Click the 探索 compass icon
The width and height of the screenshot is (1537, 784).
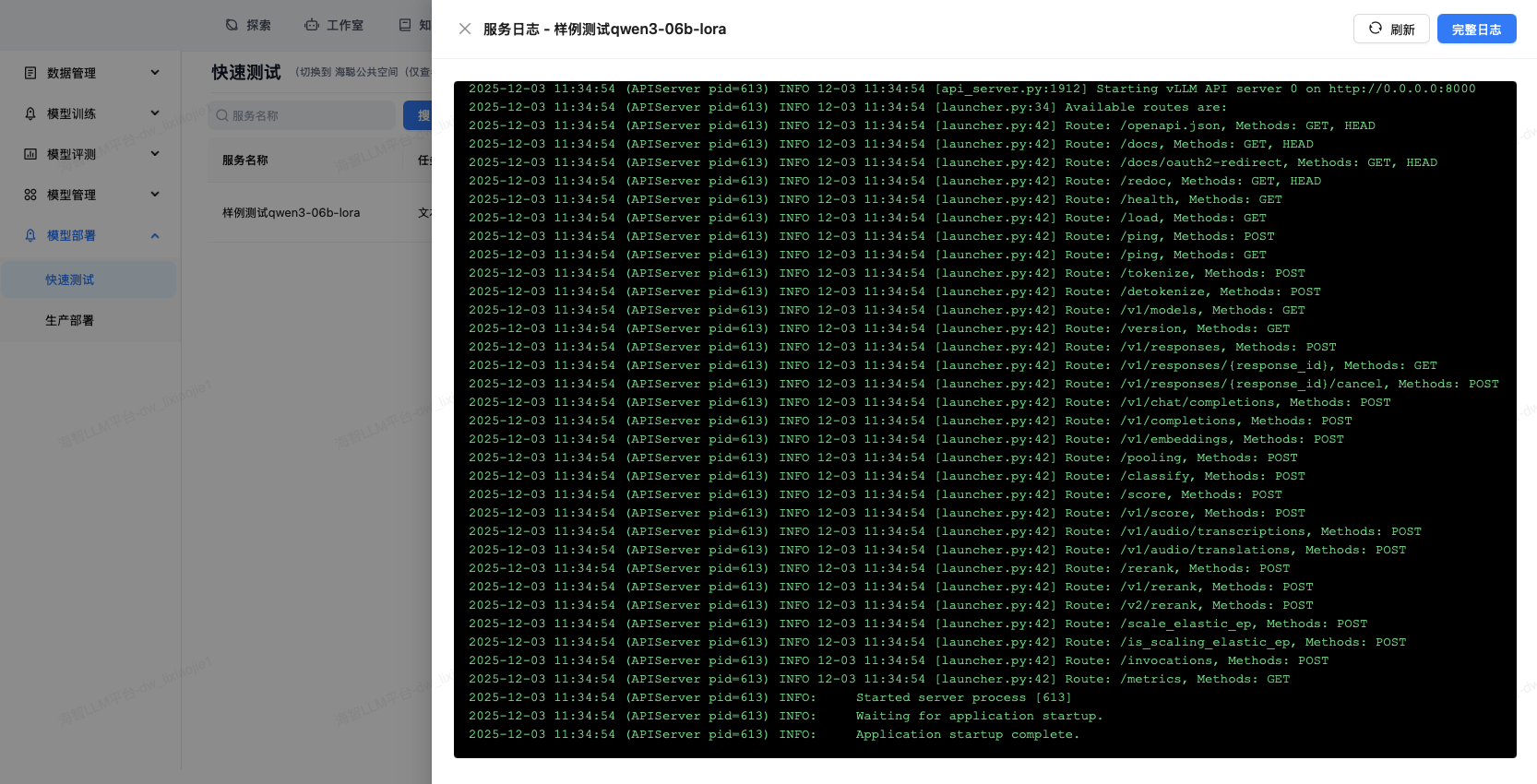[232, 25]
